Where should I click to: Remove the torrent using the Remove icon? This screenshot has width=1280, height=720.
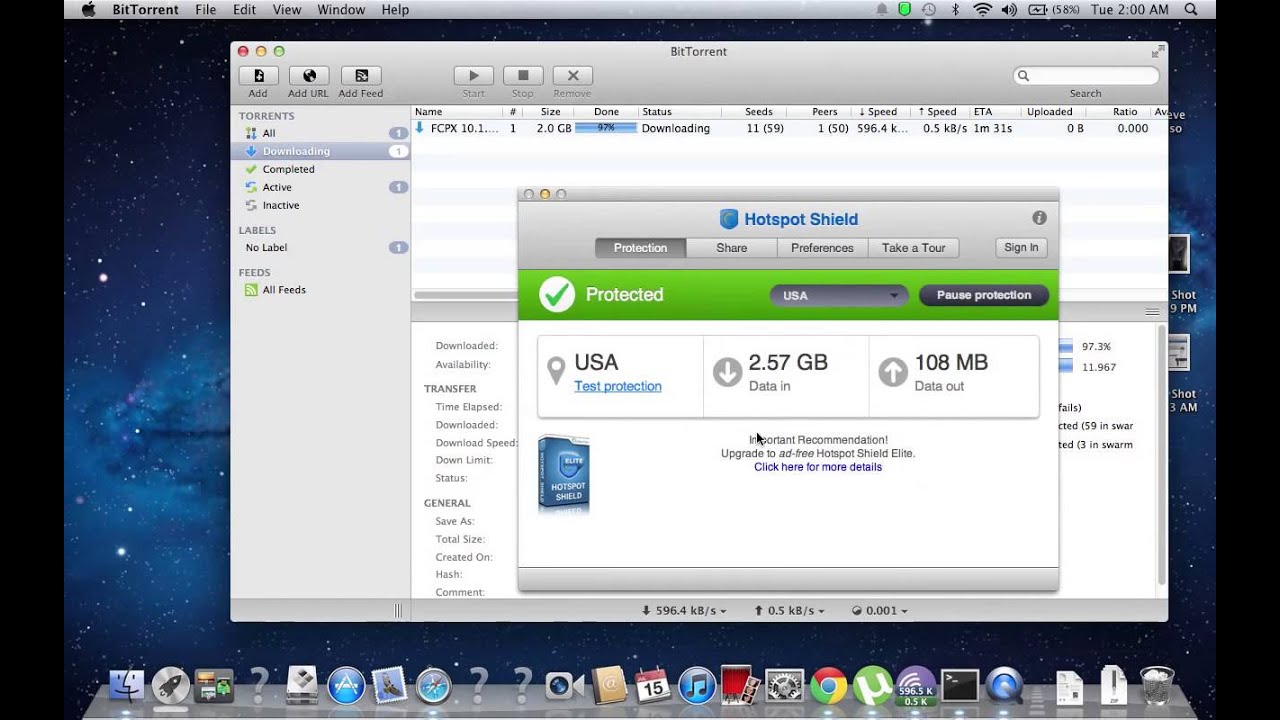coord(573,76)
